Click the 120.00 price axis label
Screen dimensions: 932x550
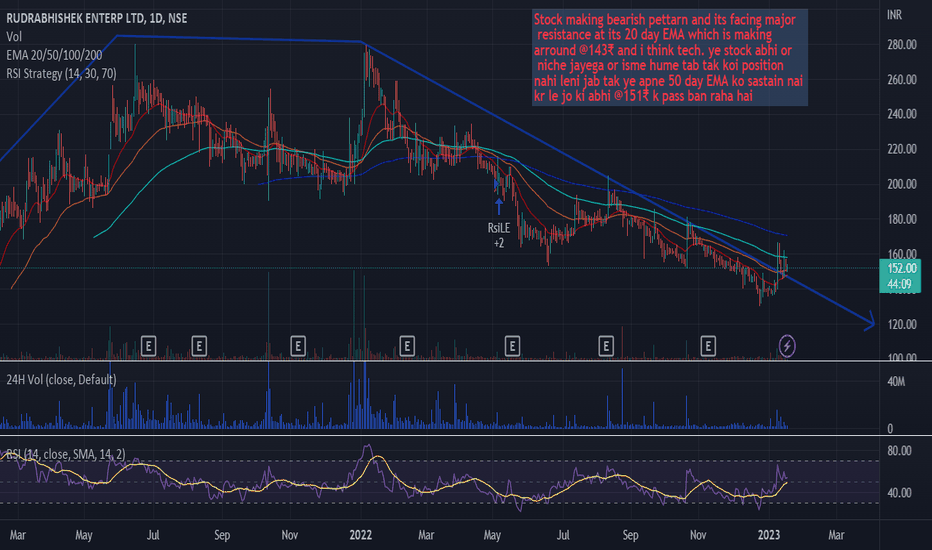[902, 325]
